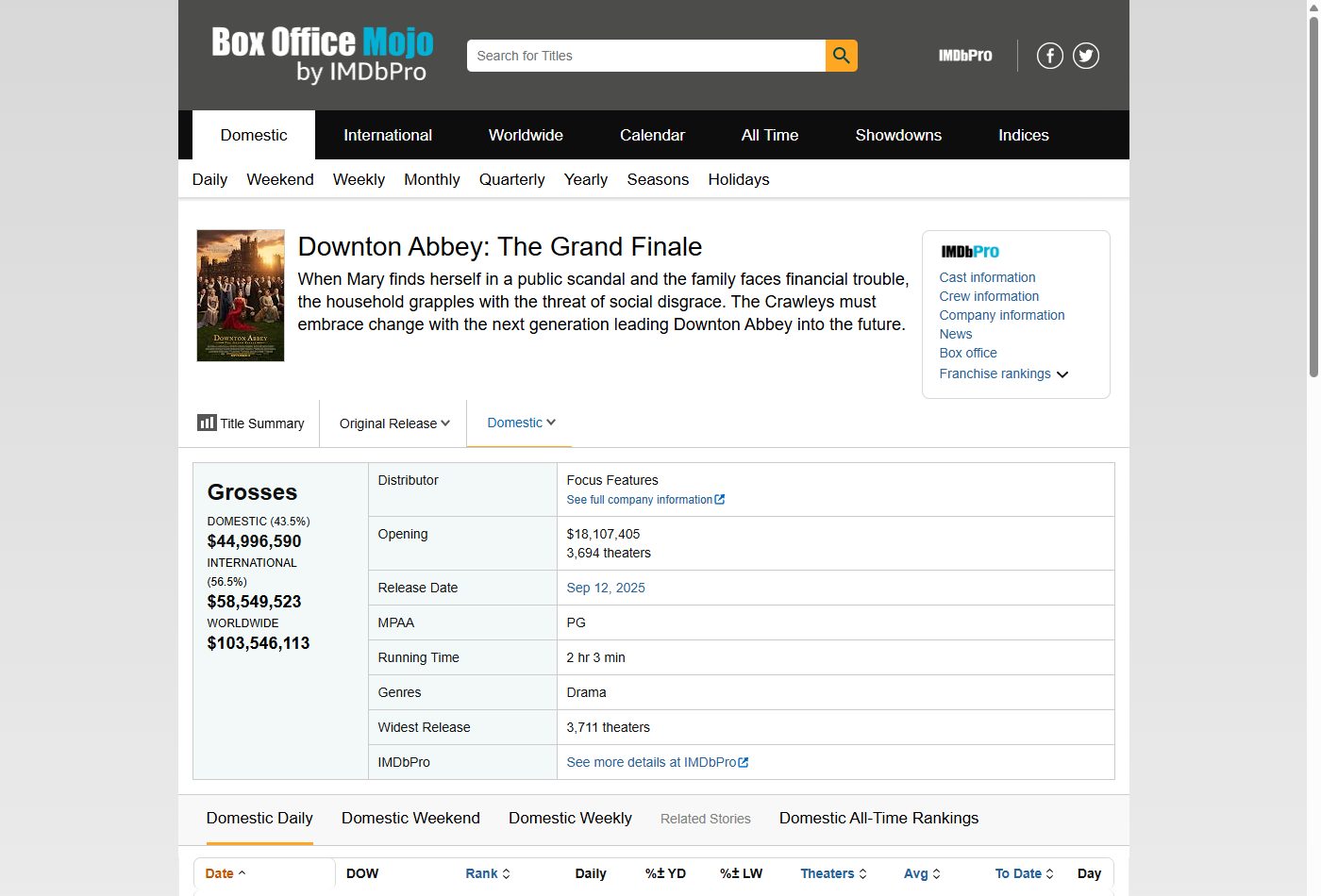1321x896 pixels.
Task: Click the To Date column sort arrows
Action: point(1049,873)
